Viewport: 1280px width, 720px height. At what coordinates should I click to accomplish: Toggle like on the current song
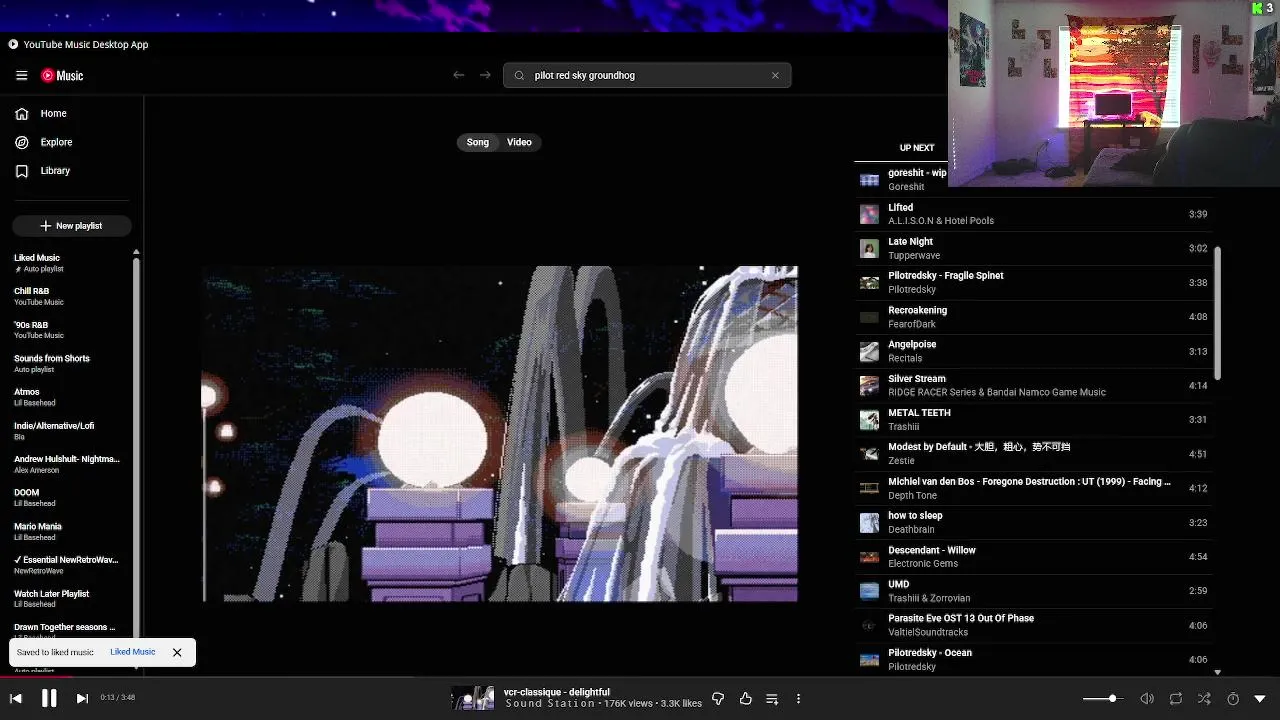(x=745, y=699)
